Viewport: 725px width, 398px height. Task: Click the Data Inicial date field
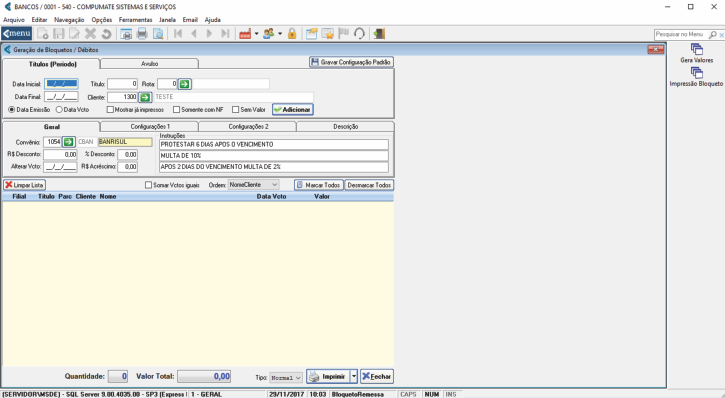tap(61, 84)
